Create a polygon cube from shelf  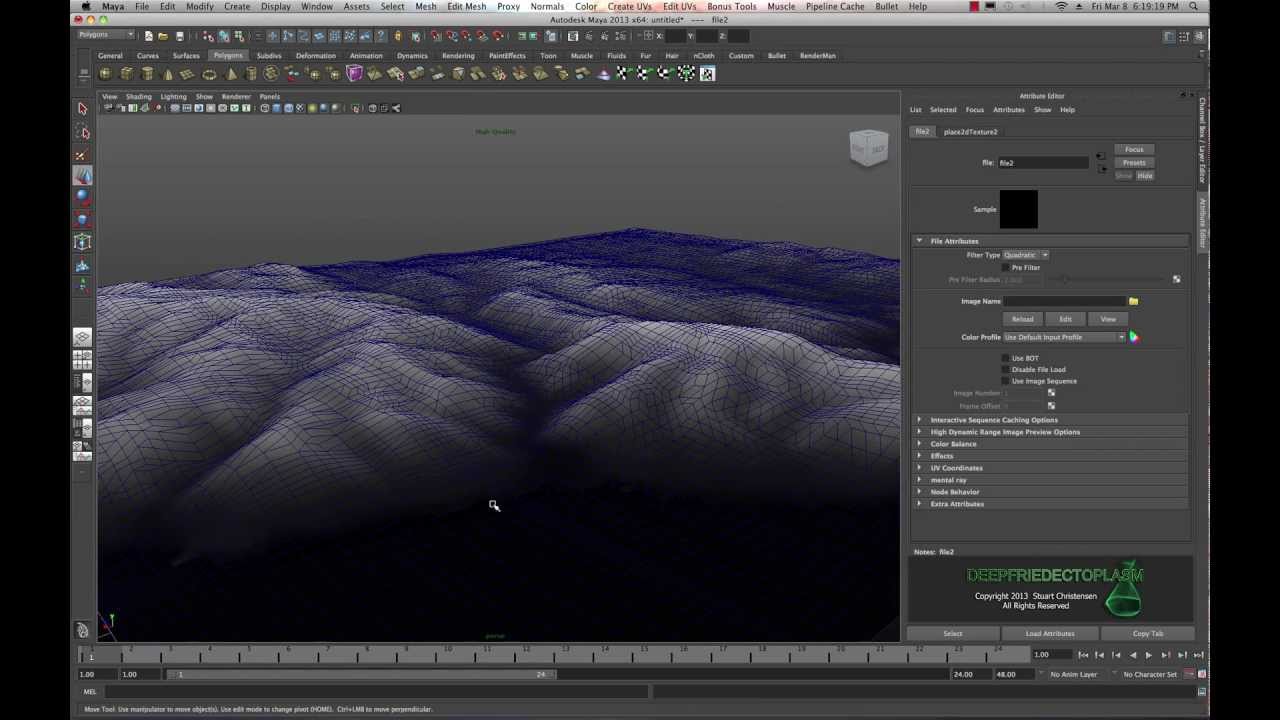click(x=126, y=74)
